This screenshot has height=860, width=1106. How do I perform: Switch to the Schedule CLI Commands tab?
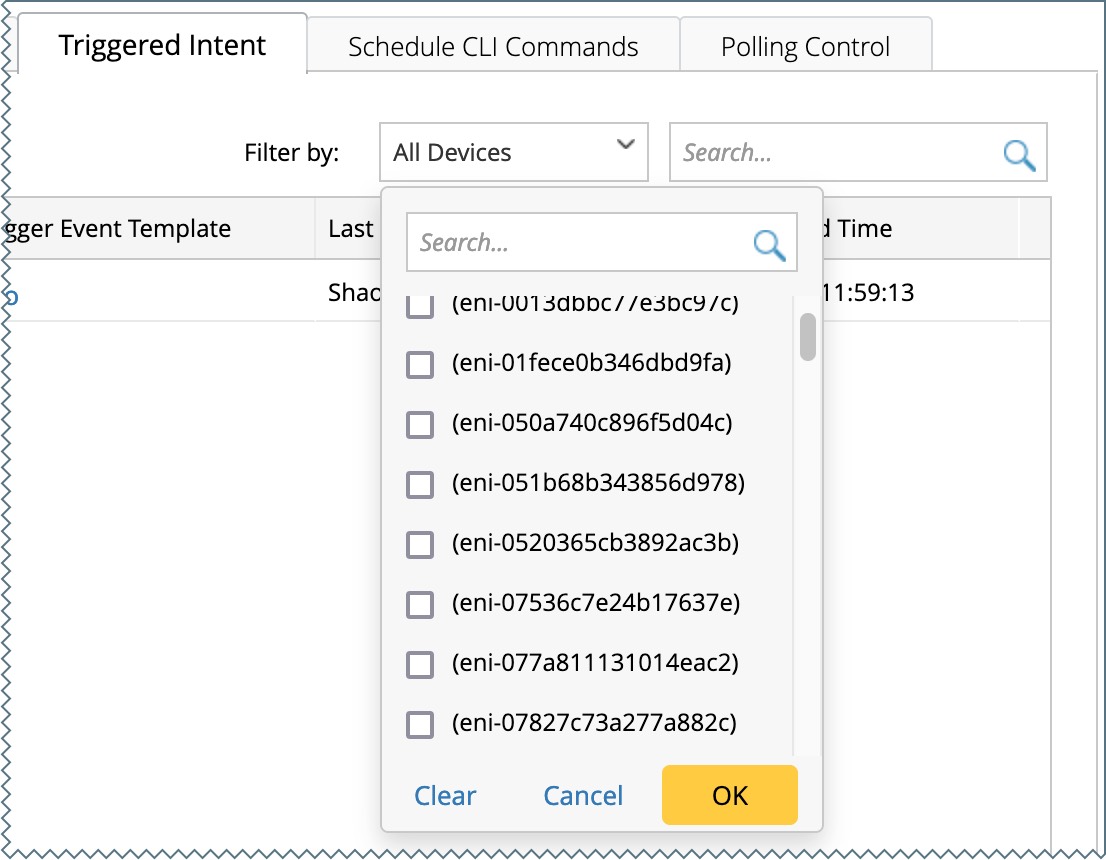coord(493,47)
